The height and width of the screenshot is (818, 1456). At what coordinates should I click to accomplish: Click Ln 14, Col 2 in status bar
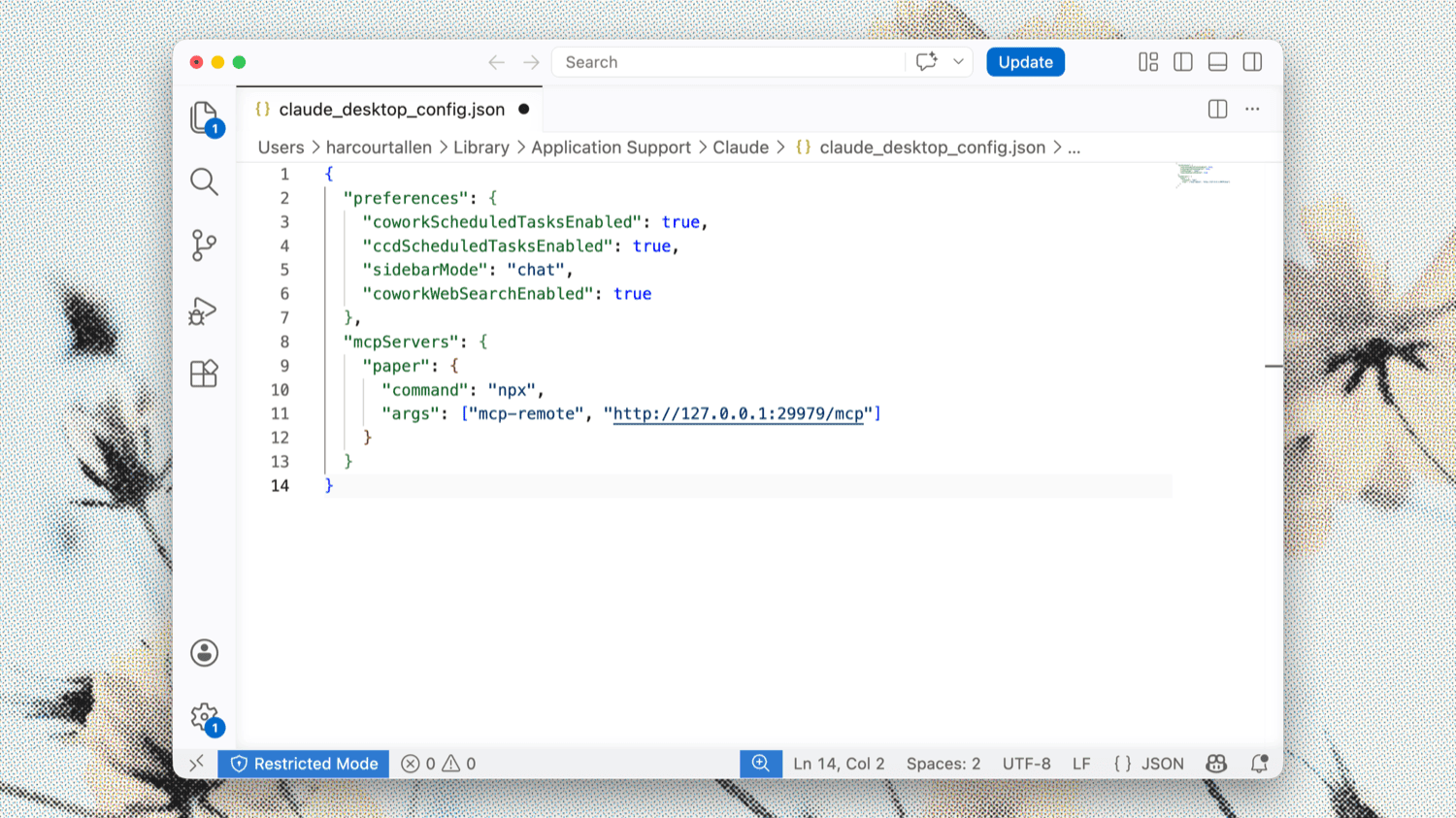click(x=839, y=764)
